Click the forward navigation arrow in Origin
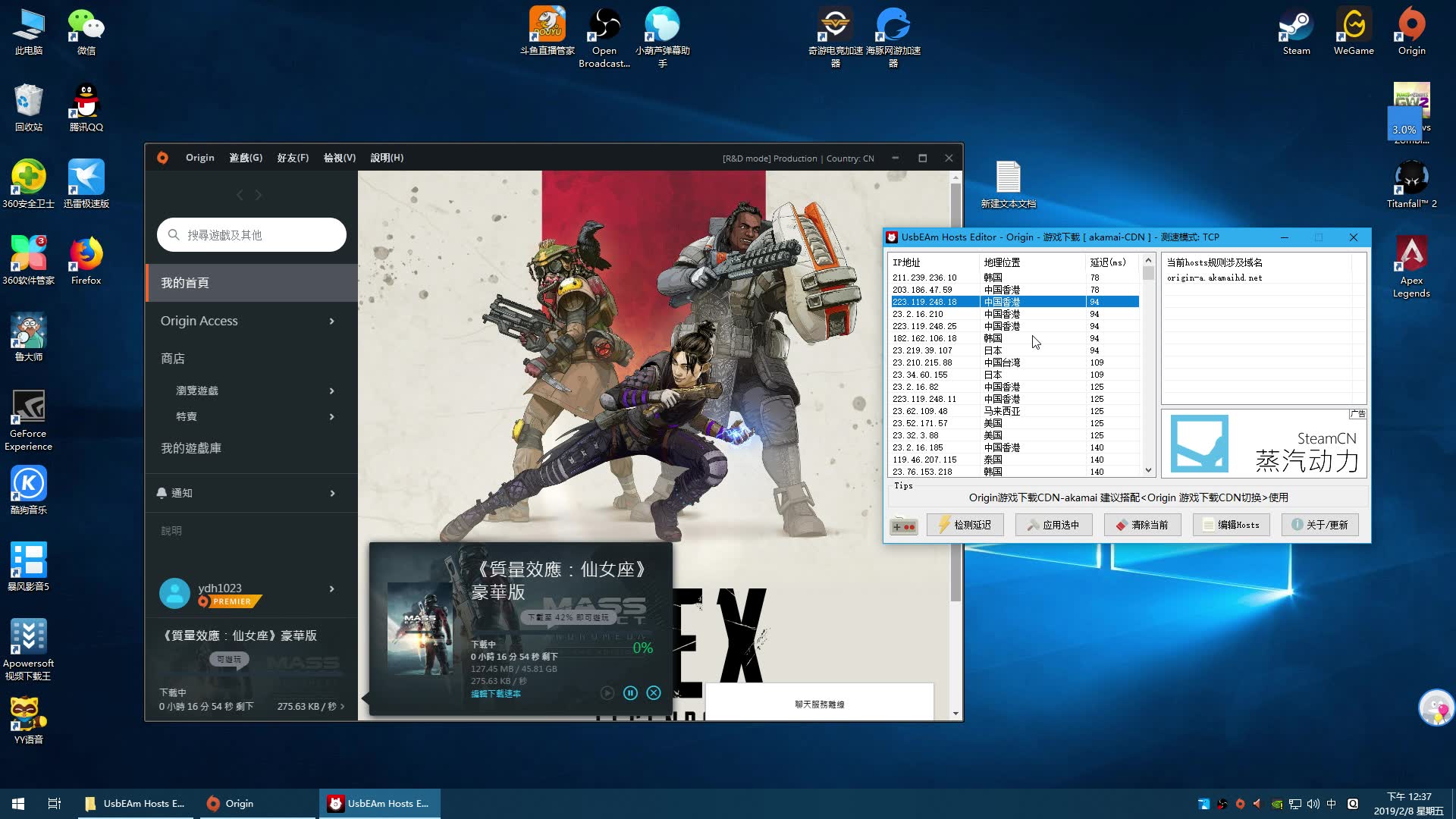The width and height of the screenshot is (1456, 819). click(259, 195)
